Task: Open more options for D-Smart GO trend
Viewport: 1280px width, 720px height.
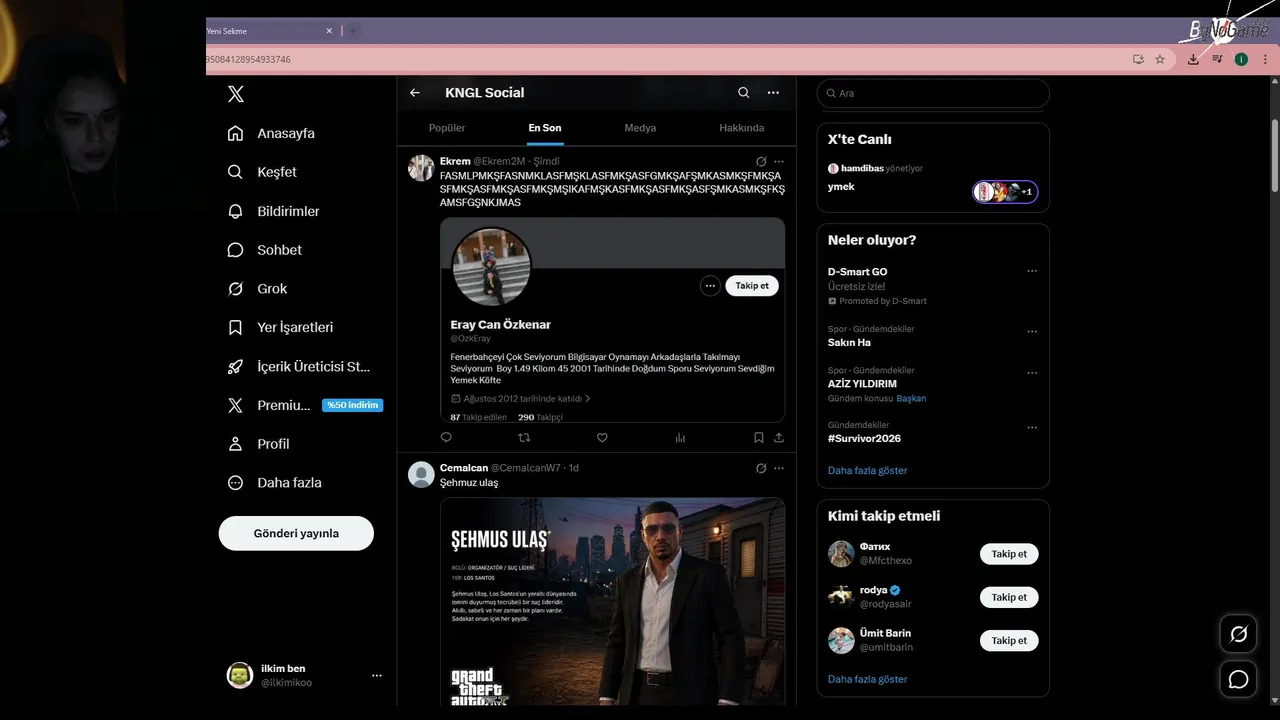Action: click(x=1032, y=271)
